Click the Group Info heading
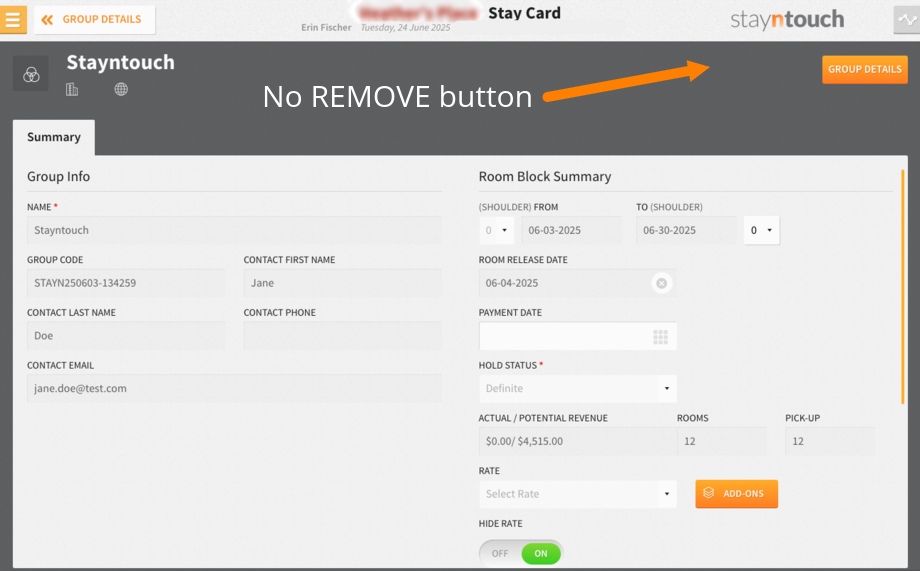This screenshot has width=920, height=571. (x=59, y=177)
